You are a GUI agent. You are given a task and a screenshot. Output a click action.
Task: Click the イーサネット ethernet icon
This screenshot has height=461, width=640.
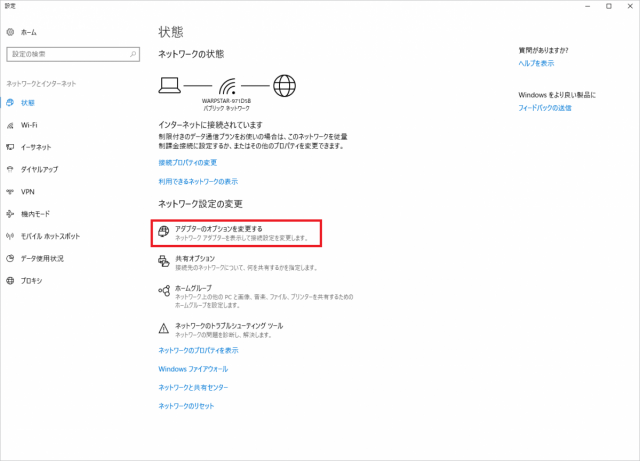(10, 147)
